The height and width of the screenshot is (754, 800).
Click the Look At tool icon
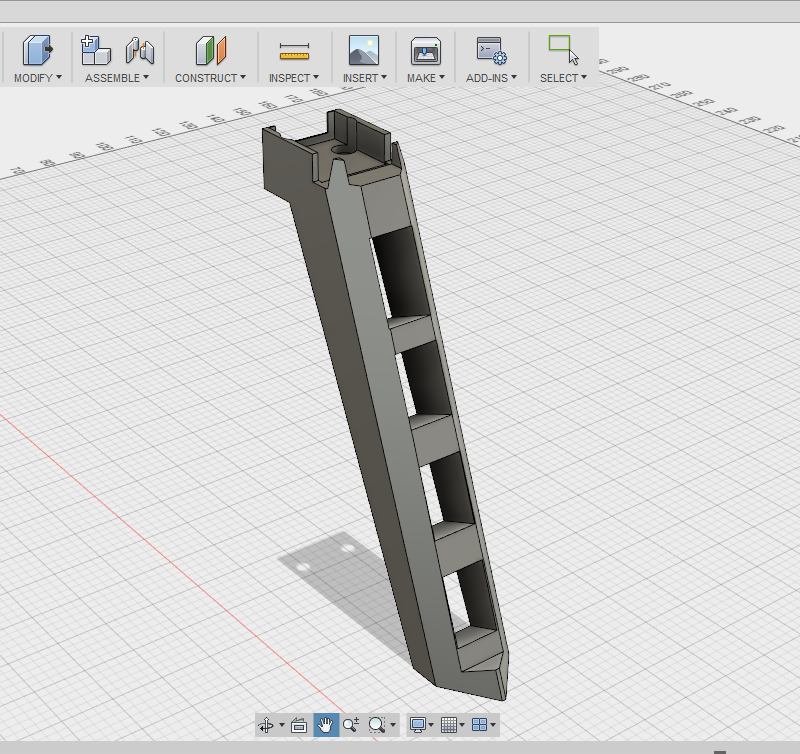click(x=299, y=725)
